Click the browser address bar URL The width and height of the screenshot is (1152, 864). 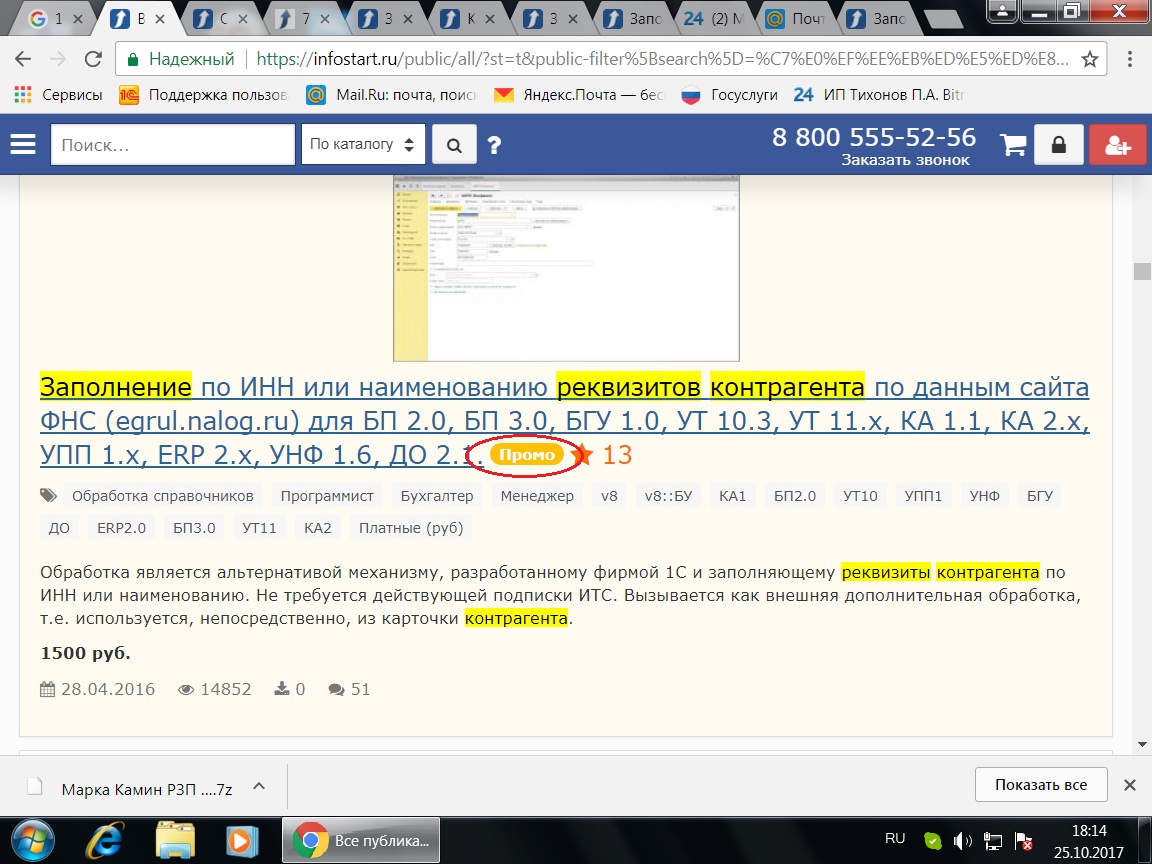661,60
